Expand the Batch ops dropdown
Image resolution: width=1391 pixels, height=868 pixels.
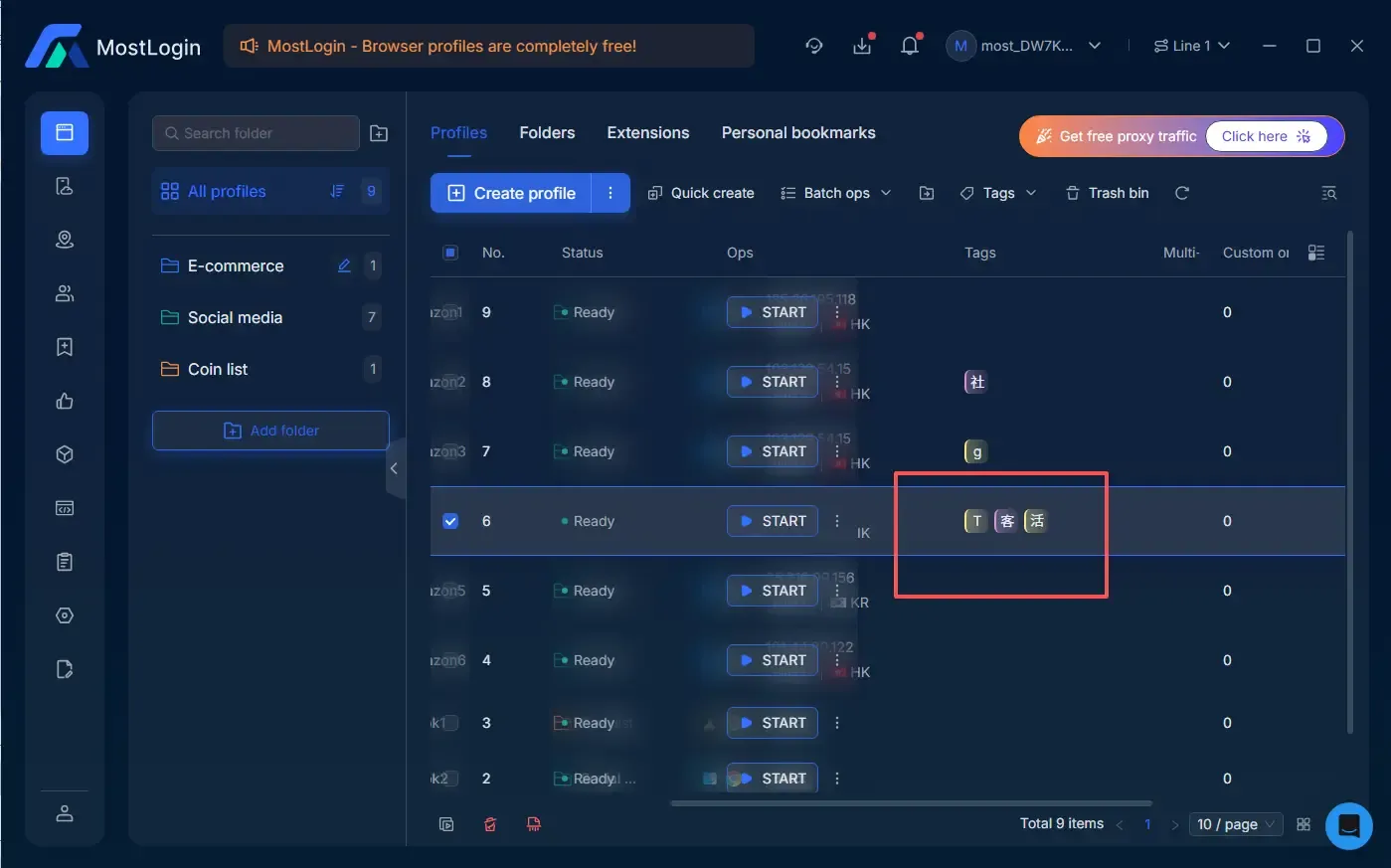pyautogui.click(x=835, y=193)
